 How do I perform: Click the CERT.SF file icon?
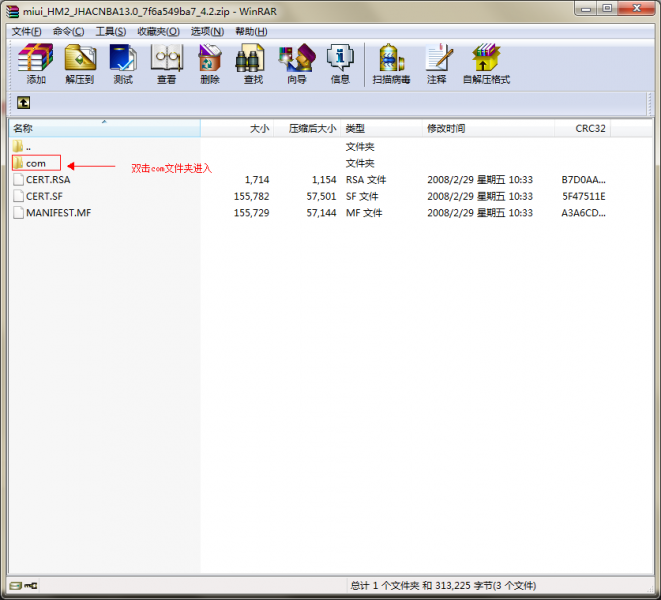coord(18,196)
